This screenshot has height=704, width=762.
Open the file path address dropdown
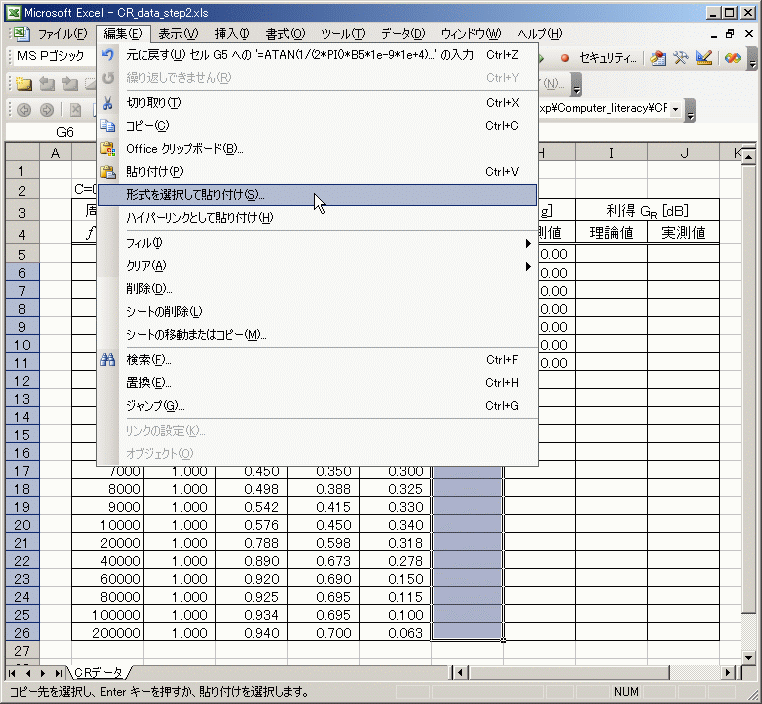(x=676, y=109)
